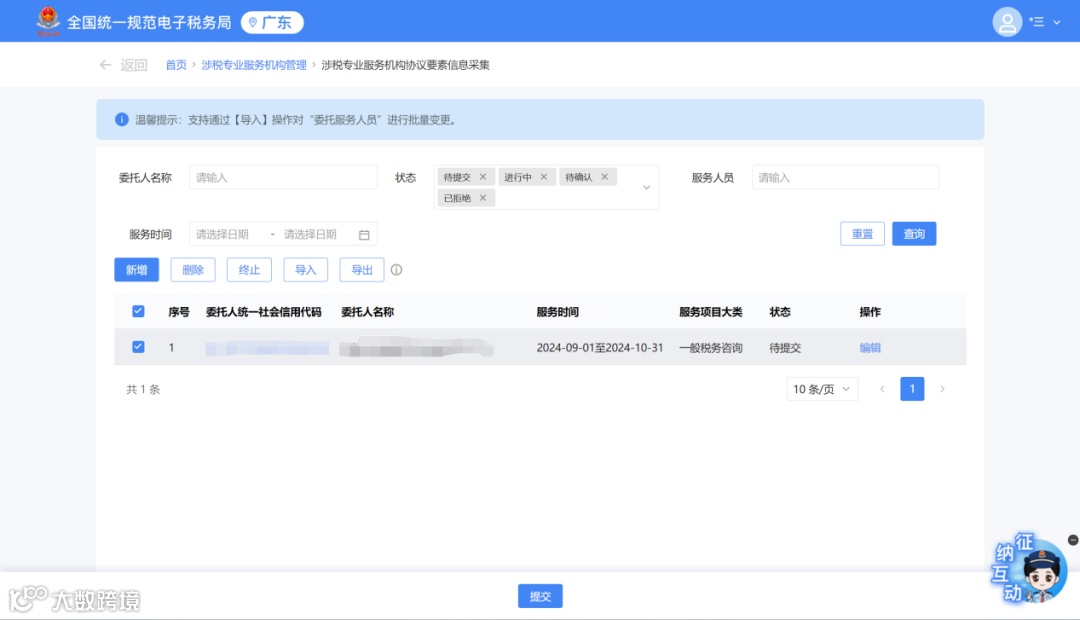Expand the chevron at the header's far right
The image size is (1080, 620).
1056,21
